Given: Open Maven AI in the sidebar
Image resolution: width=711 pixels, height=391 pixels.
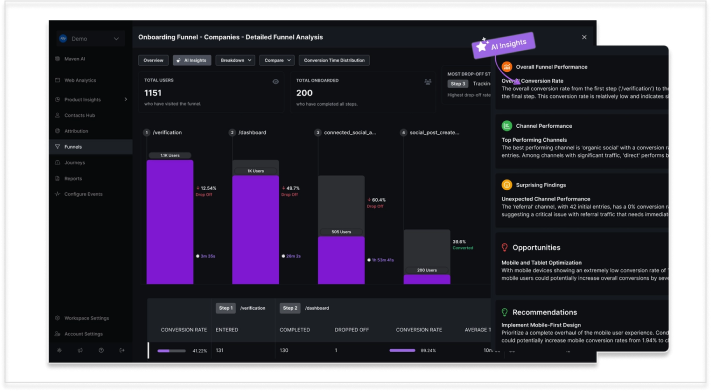Looking at the screenshot, I should (x=74, y=59).
